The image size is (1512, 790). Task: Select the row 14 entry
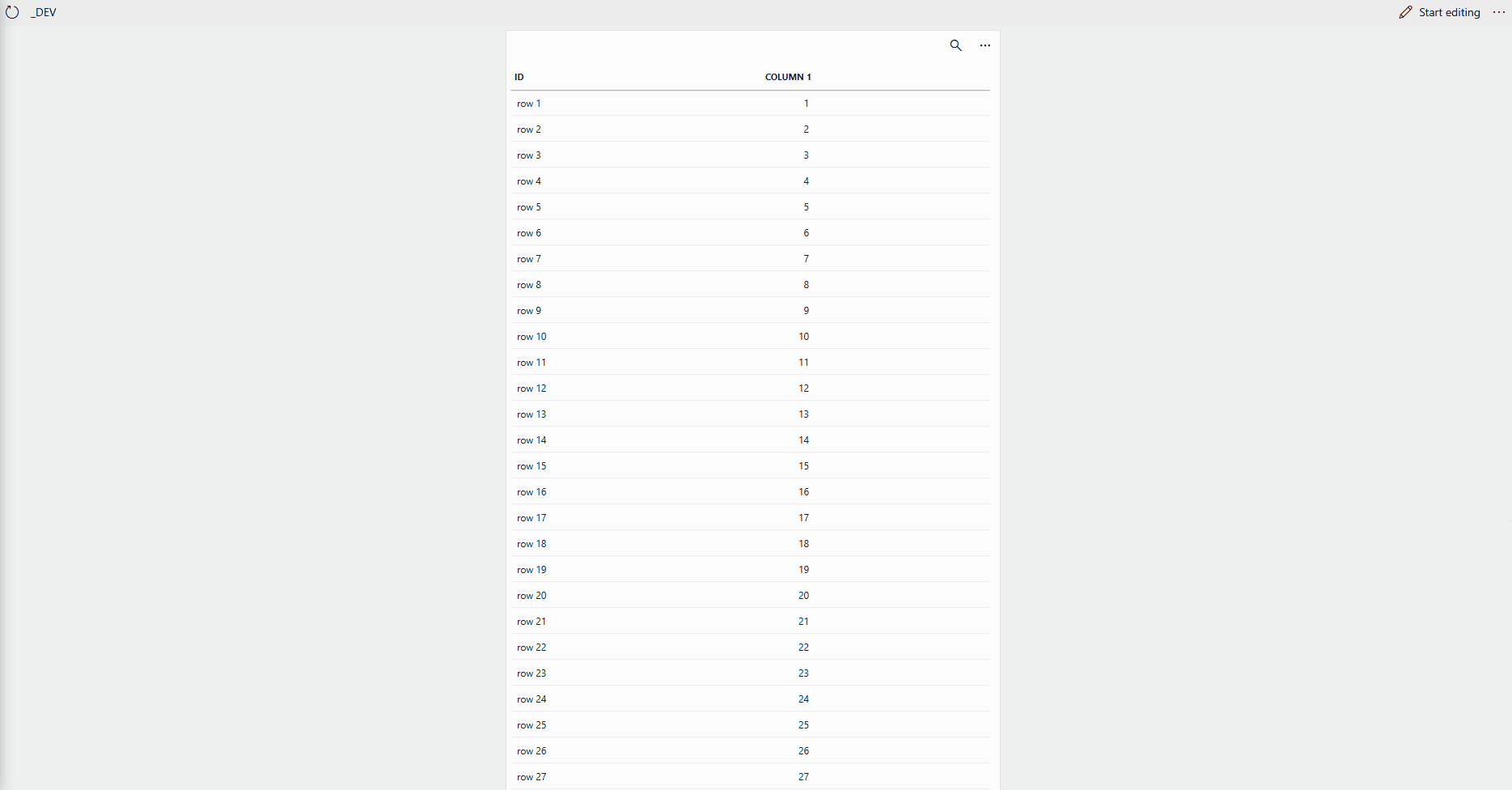click(532, 440)
